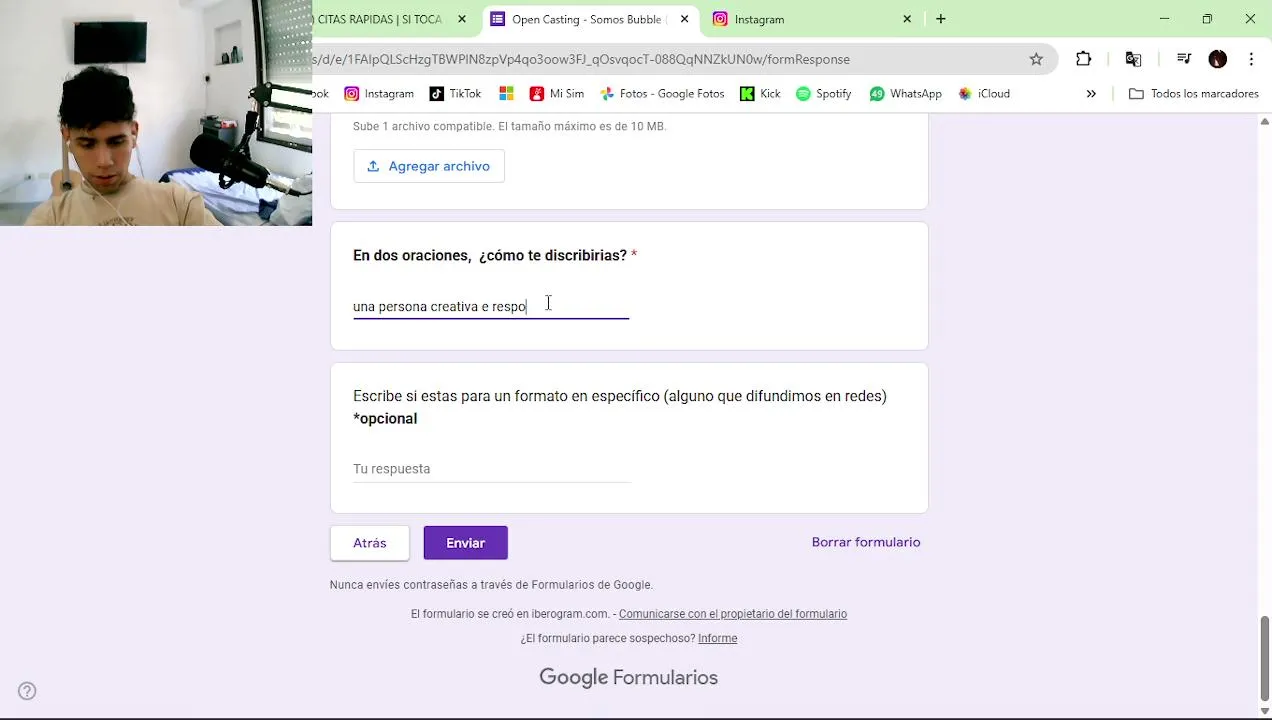Click the Informe link
The height and width of the screenshot is (720, 1272).
[717, 638]
